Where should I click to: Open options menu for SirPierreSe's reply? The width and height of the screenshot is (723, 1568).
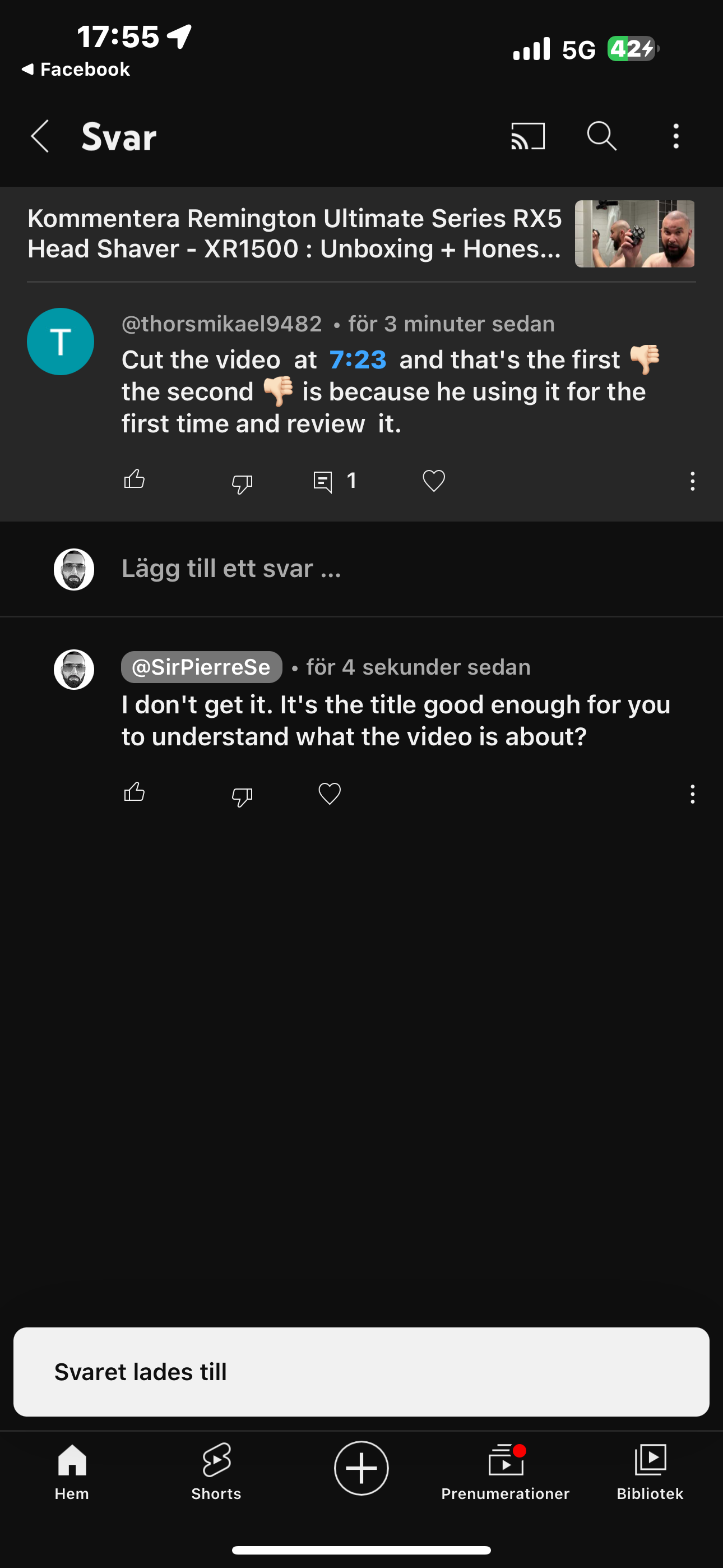(692, 794)
